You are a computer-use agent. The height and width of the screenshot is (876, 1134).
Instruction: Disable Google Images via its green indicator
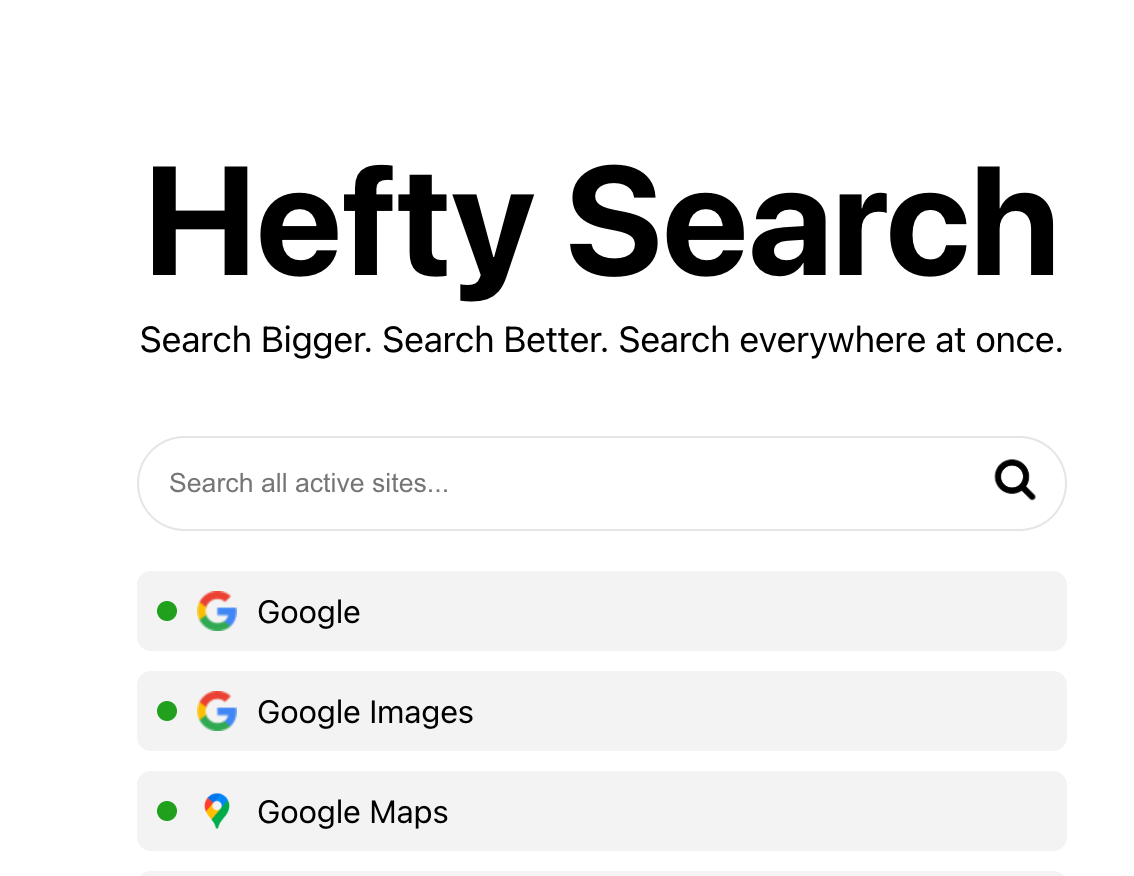(167, 711)
